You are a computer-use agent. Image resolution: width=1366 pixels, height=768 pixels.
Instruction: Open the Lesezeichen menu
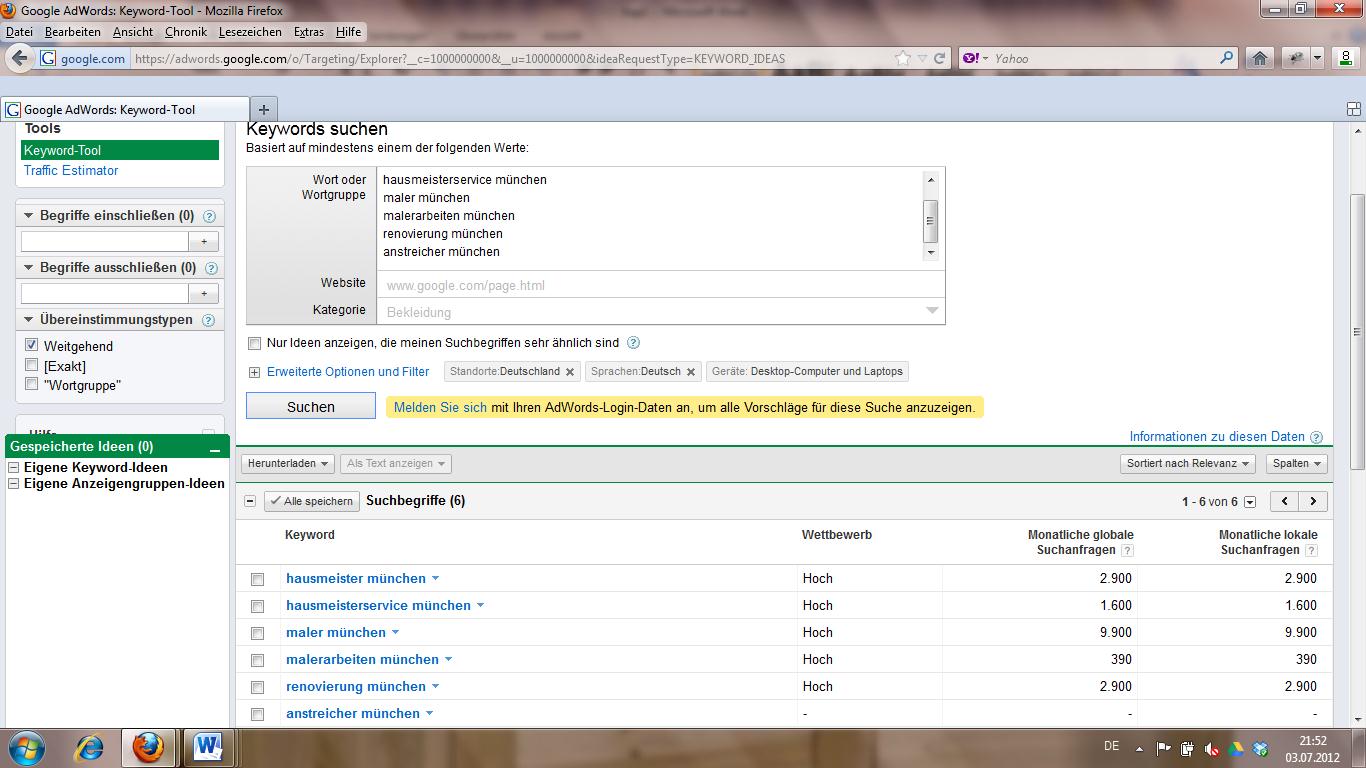(x=250, y=32)
